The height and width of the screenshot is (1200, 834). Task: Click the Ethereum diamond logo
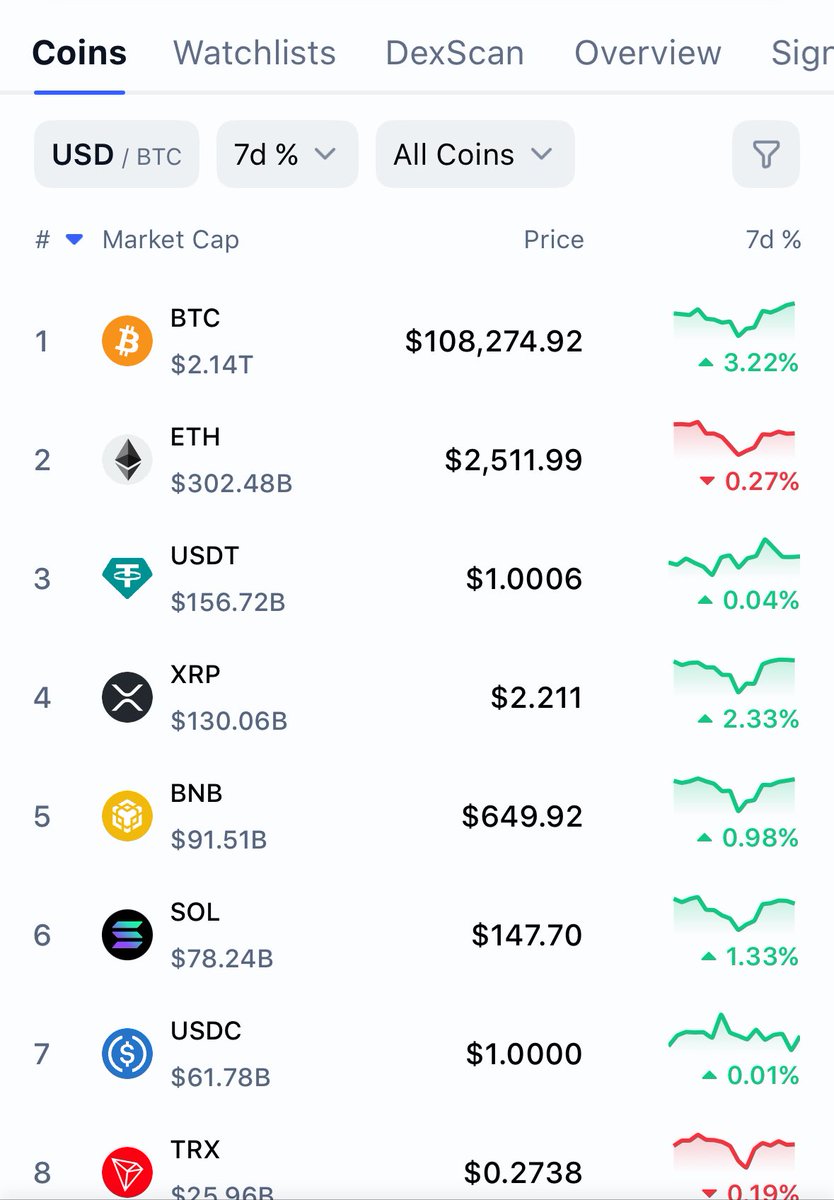click(127, 460)
